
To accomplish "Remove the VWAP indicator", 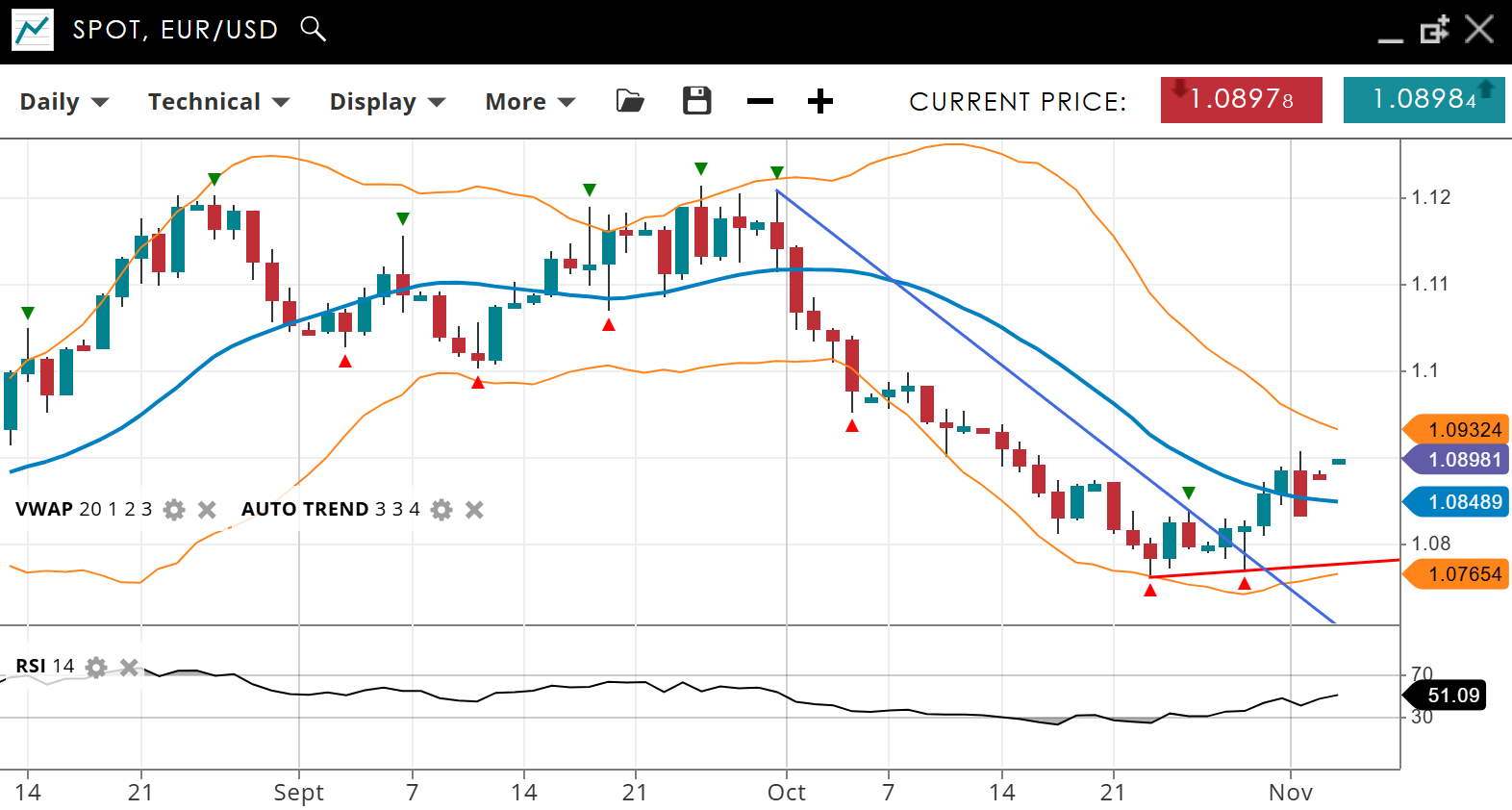I will coord(207,510).
